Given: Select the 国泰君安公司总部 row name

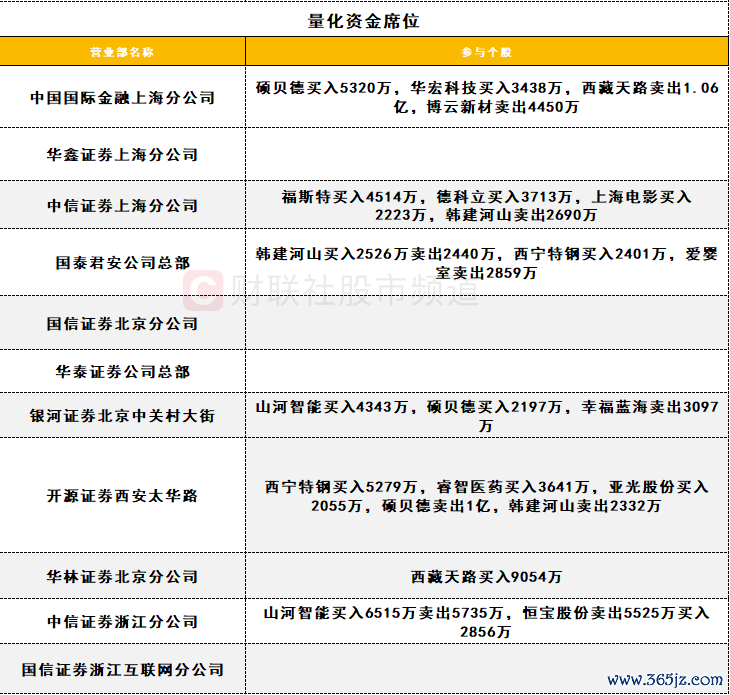Looking at the screenshot, I should pos(122,263).
